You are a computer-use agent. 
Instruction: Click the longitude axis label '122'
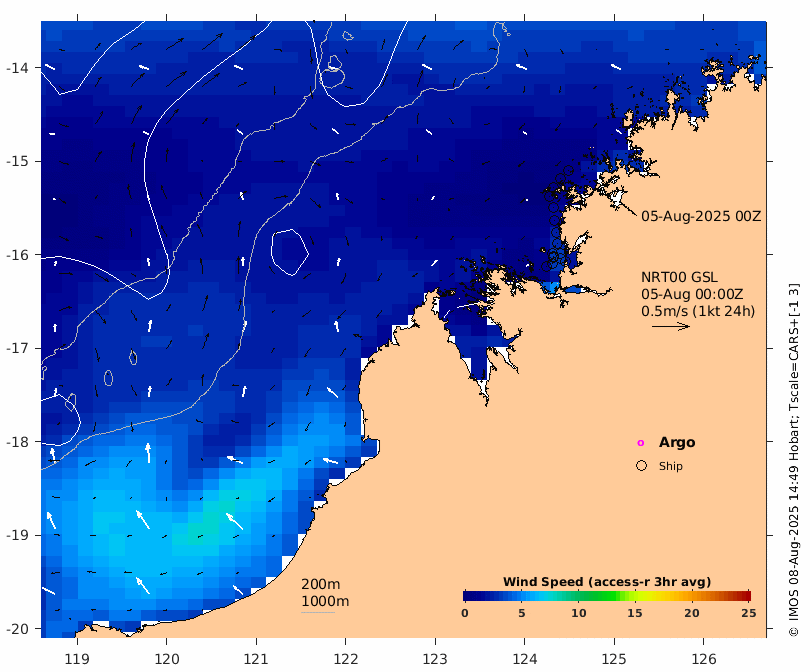(346, 659)
